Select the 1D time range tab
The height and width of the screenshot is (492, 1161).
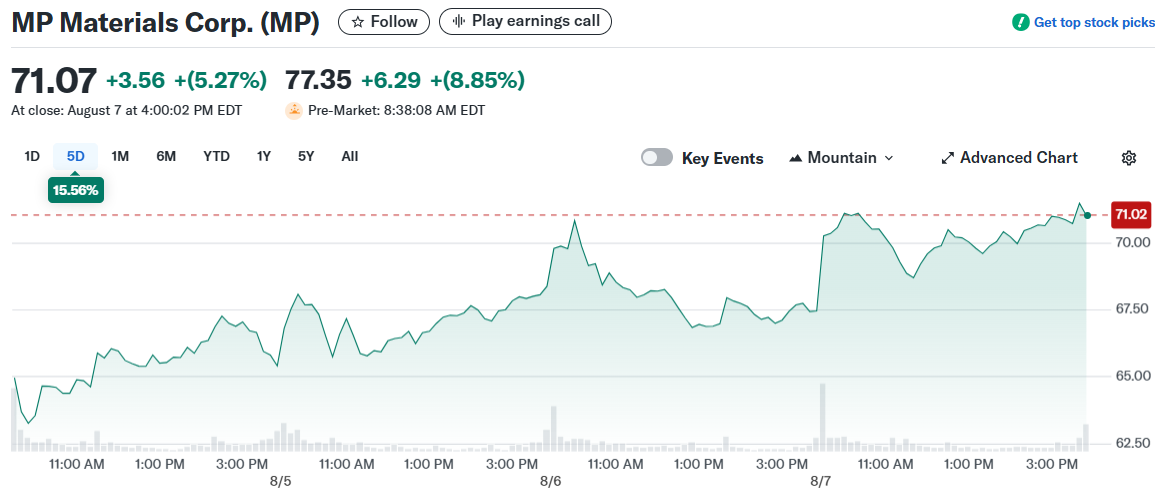click(x=32, y=156)
